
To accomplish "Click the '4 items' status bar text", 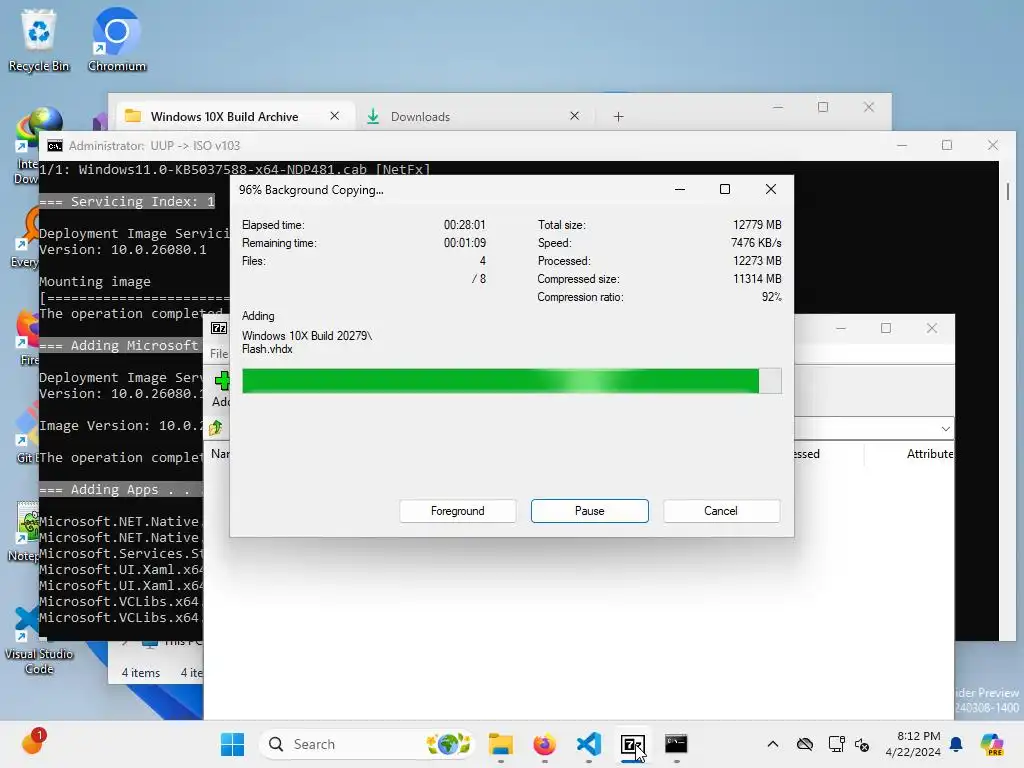I will coord(140,673).
